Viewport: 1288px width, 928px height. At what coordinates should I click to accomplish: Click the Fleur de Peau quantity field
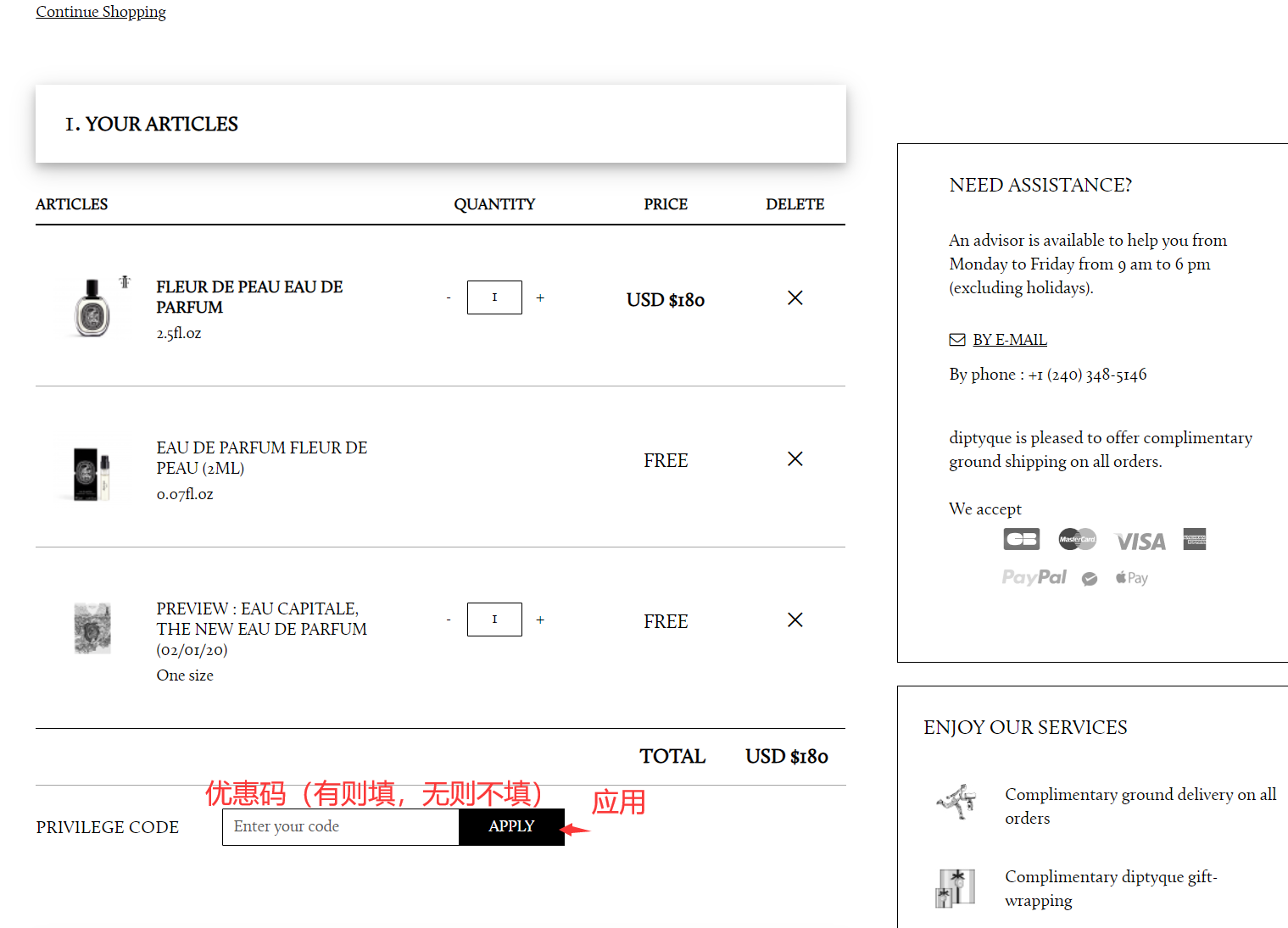coord(494,297)
